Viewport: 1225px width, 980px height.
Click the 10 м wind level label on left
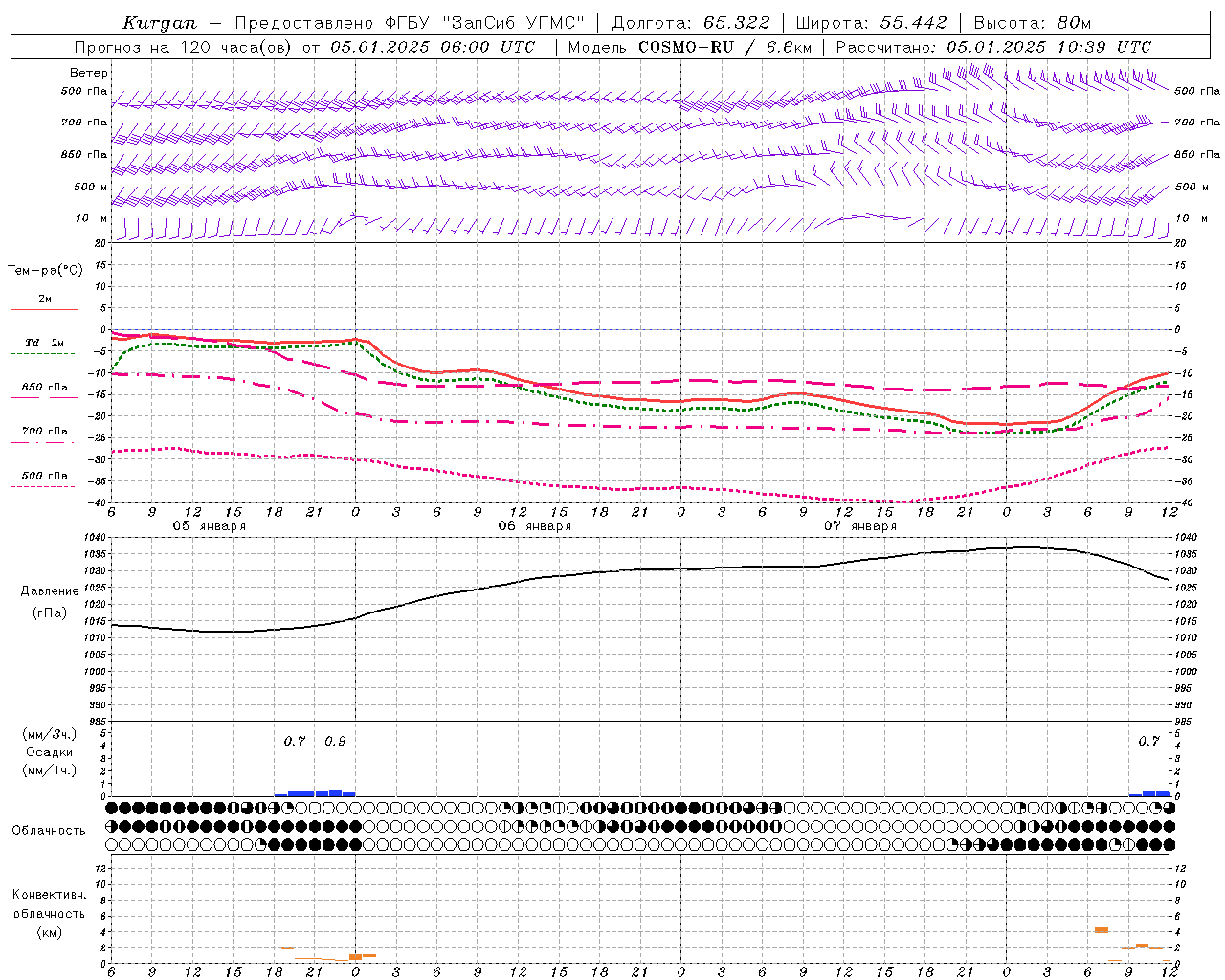[93, 218]
